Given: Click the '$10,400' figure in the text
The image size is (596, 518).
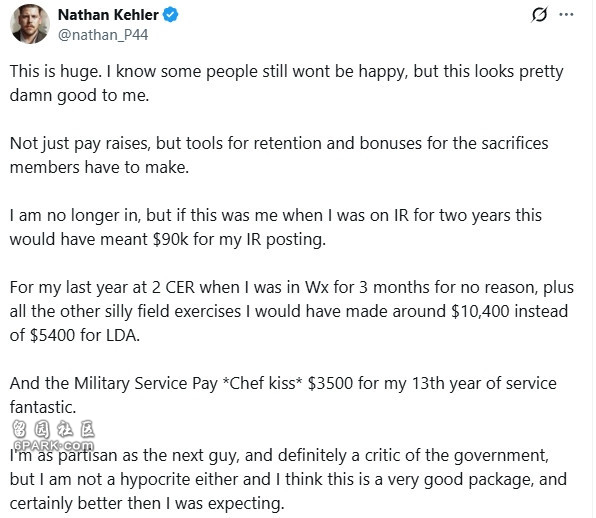Looking at the screenshot, I should [x=480, y=311].
